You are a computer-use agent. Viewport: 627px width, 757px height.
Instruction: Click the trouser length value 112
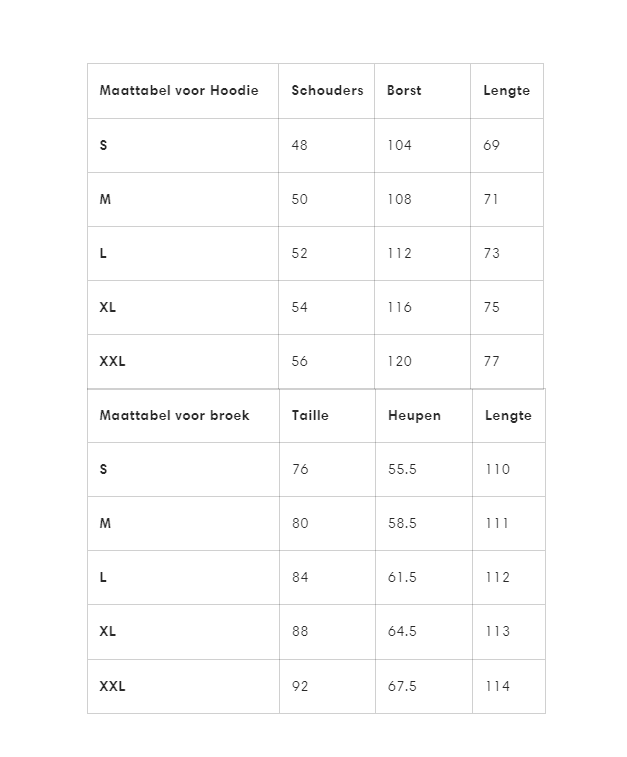coord(497,577)
